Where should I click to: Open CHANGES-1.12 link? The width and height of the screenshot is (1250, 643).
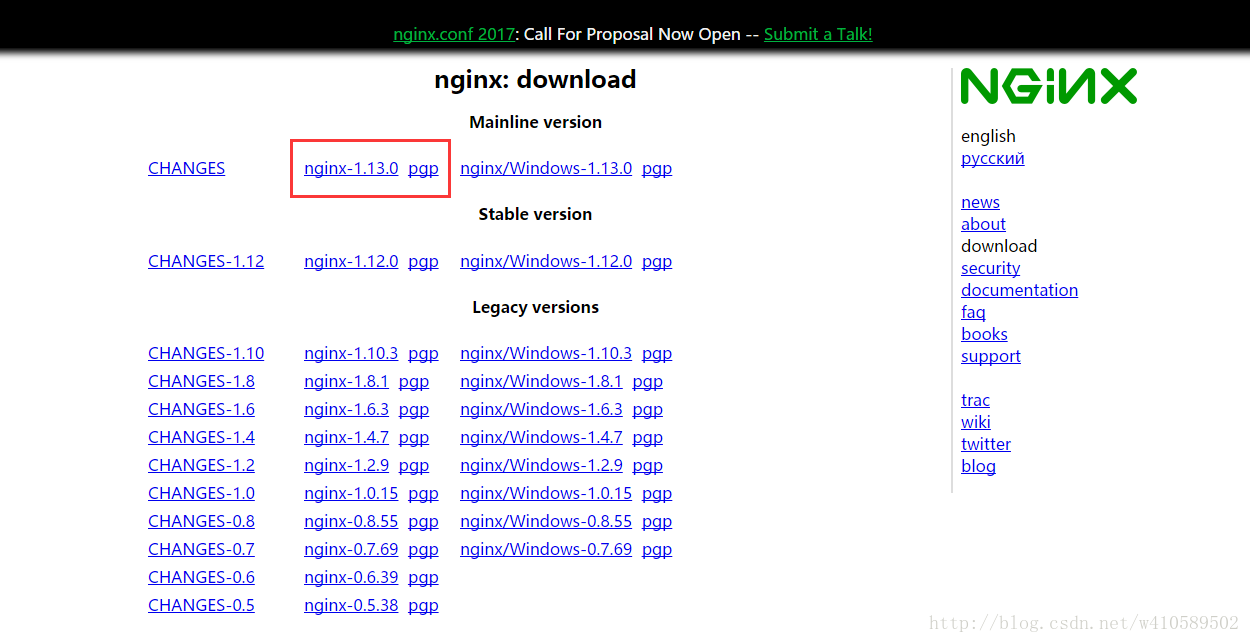(x=206, y=261)
